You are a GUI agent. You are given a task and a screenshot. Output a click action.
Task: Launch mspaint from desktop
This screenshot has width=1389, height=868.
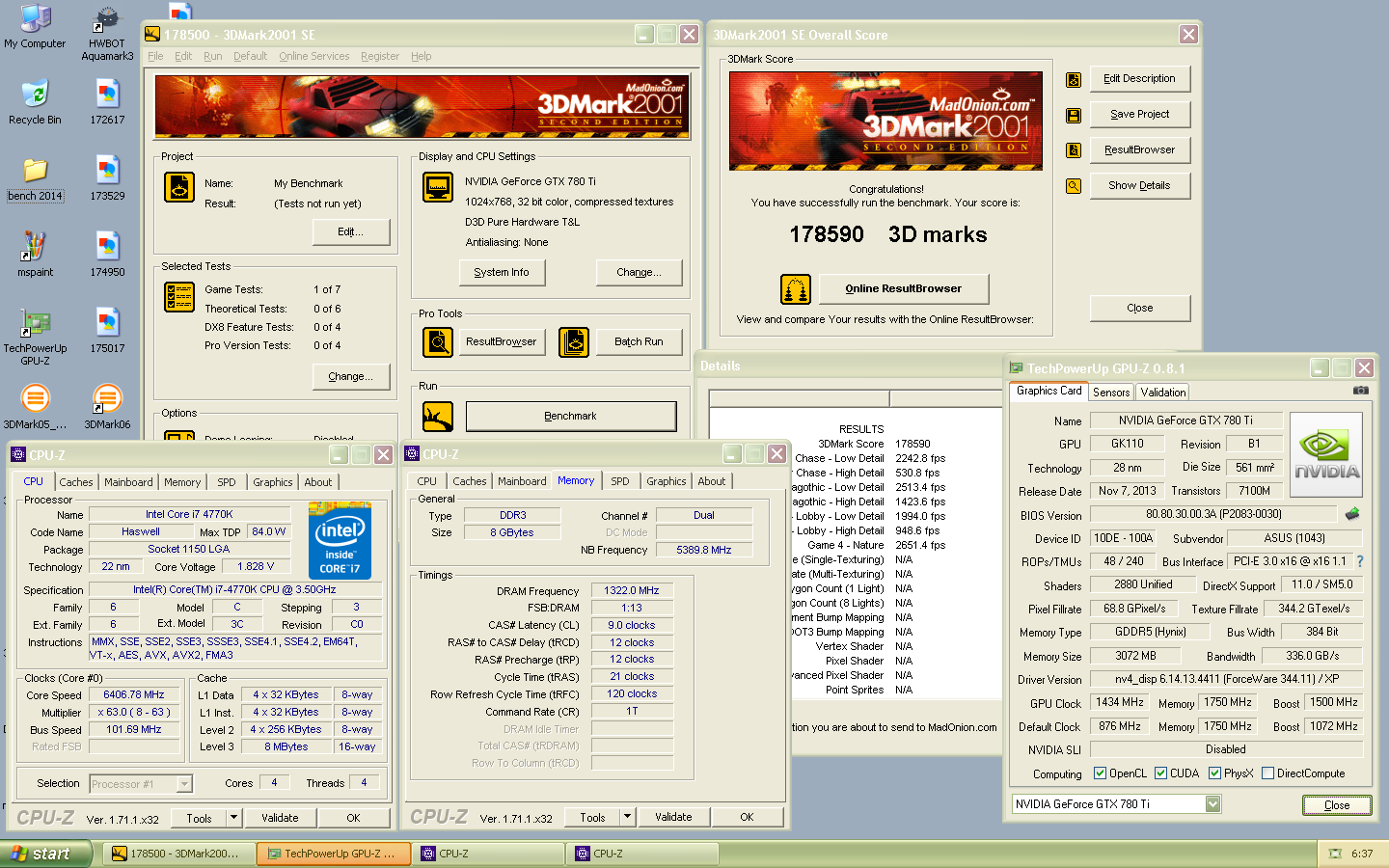tap(35, 255)
